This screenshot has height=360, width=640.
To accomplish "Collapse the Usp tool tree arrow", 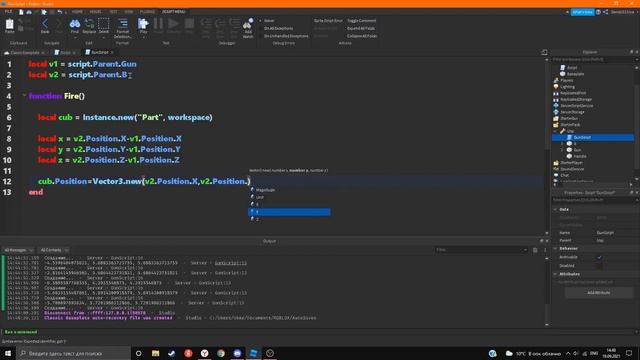I will [x=555, y=131].
